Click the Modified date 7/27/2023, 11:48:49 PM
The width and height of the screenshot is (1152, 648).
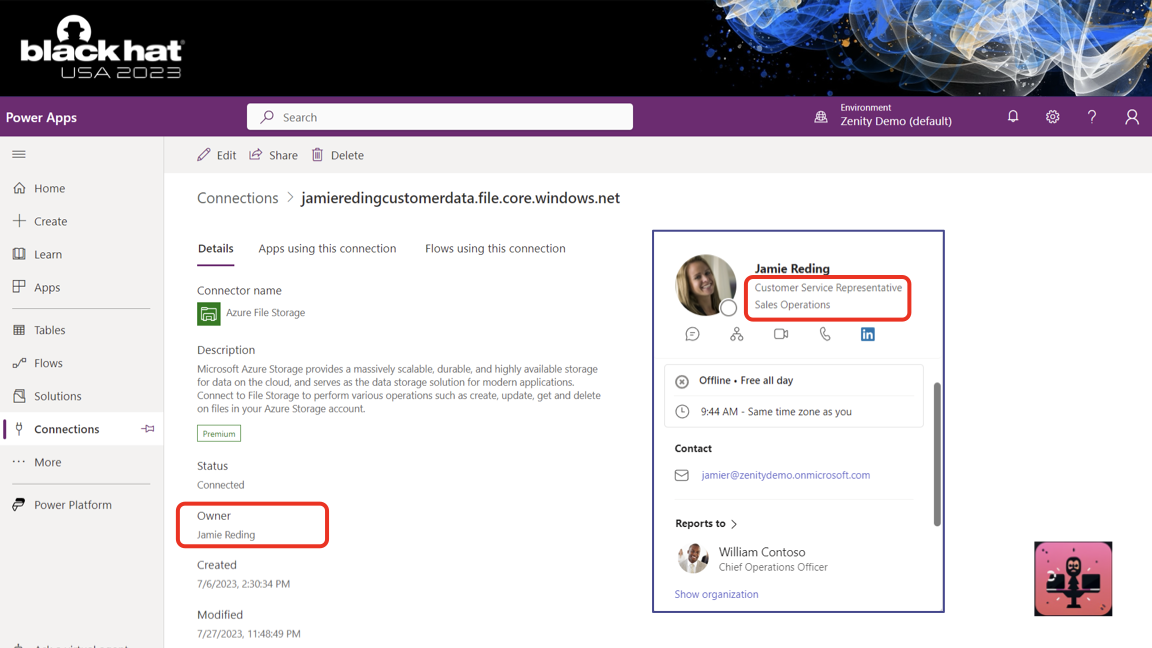pyautogui.click(x=248, y=633)
